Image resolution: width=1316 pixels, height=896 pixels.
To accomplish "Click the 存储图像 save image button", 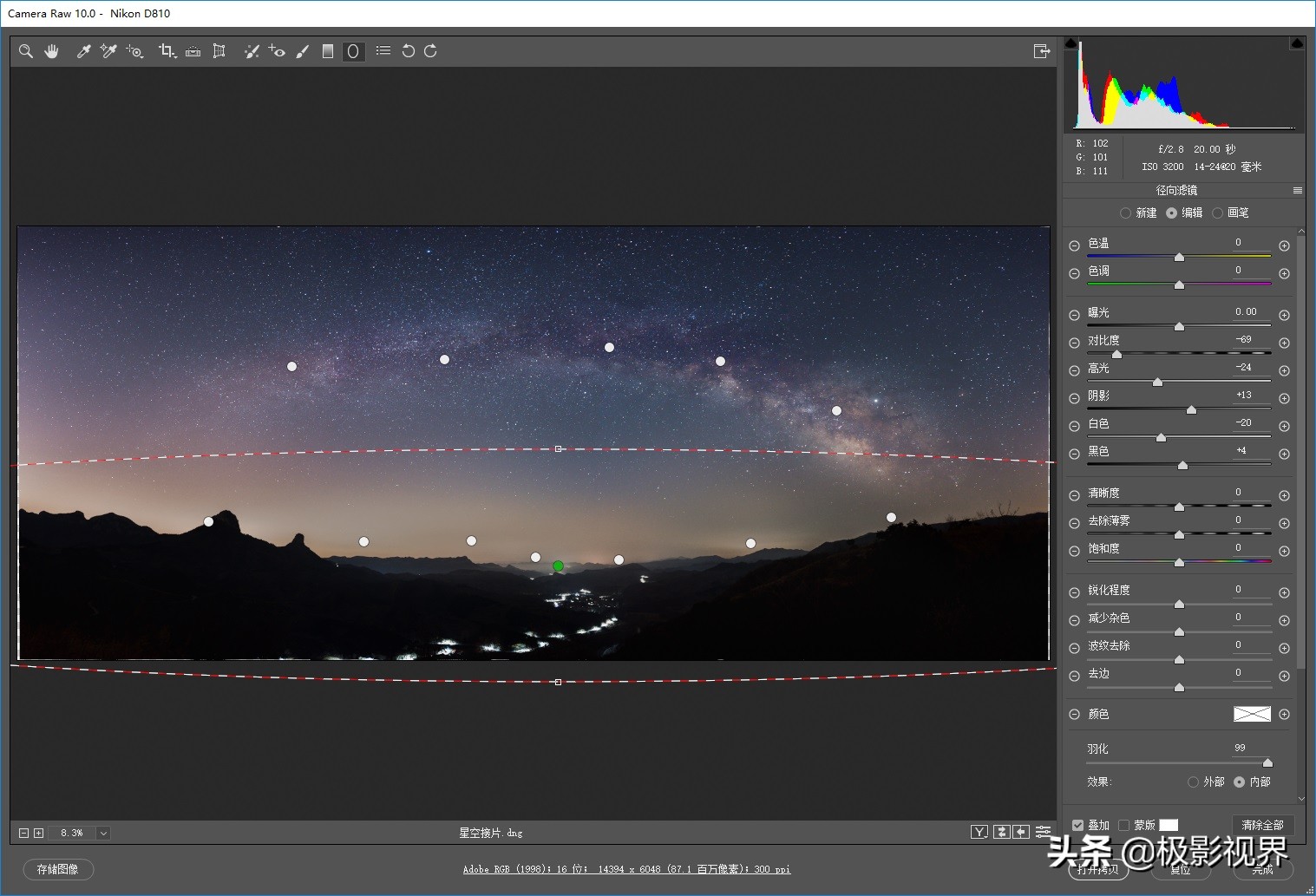I will coord(58,869).
